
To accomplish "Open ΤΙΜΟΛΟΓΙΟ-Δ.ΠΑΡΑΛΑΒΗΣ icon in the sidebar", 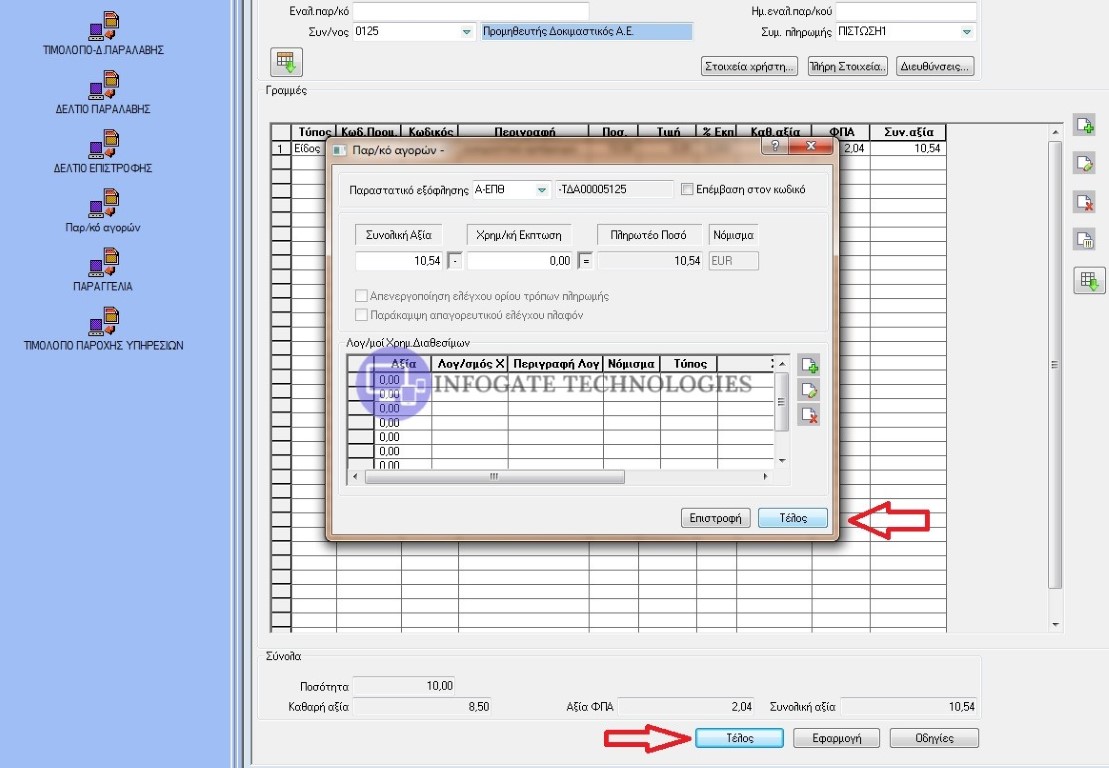I will click(104, 29).
